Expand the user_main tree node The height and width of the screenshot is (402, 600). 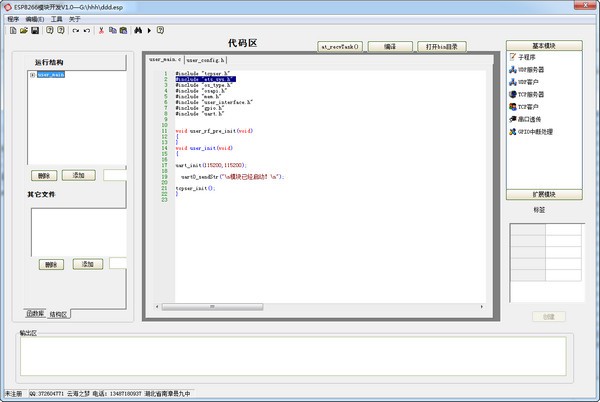pos(33,75)
